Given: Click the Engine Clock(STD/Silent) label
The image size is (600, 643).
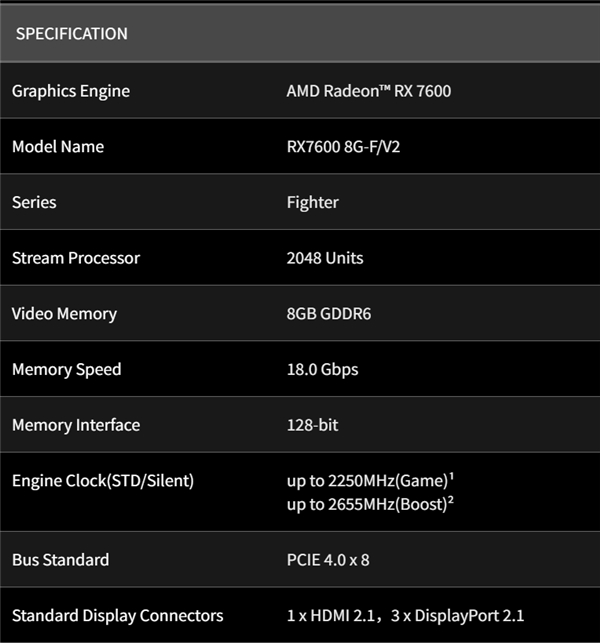Looking at the screenshot, I should 103,481.
